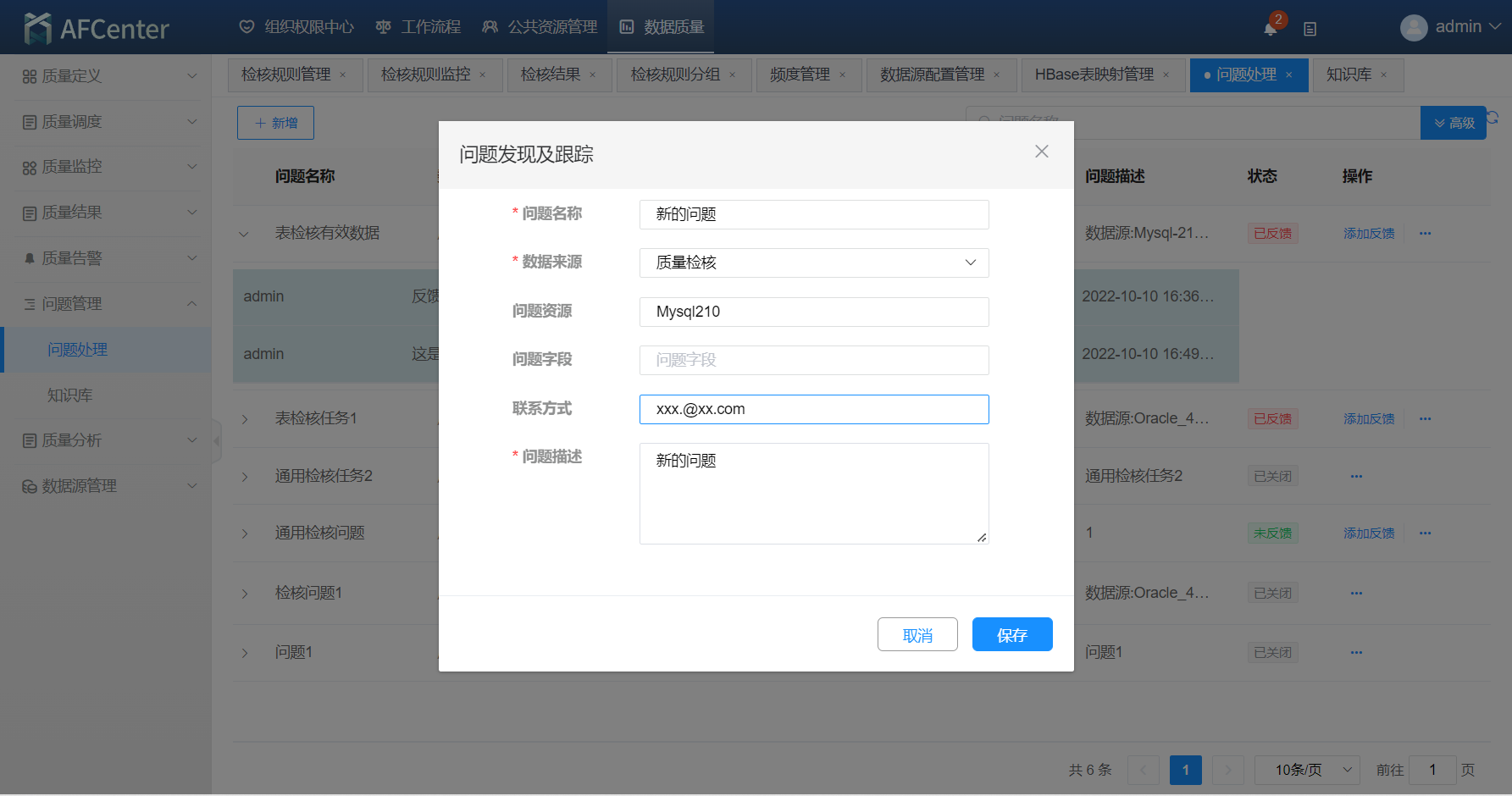Click the refresh icon beside 高级
The height and width of the screenshot is (796, 1512).
1493,118
